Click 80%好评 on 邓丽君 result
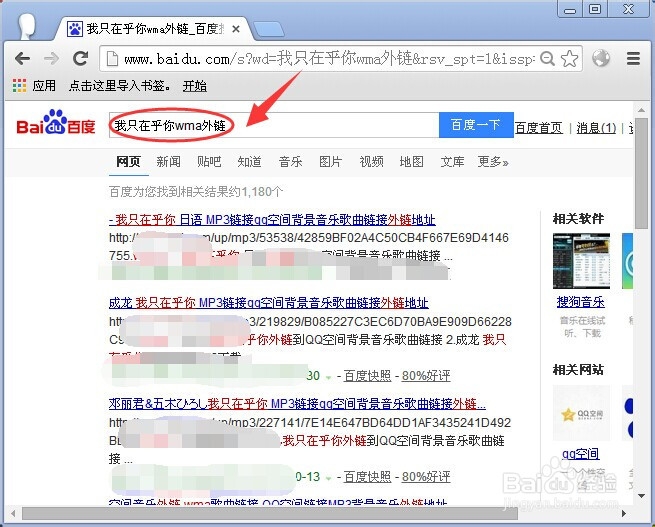Image resolution: width=655 pixels, height=527 pixels. (x=426, y=477)
